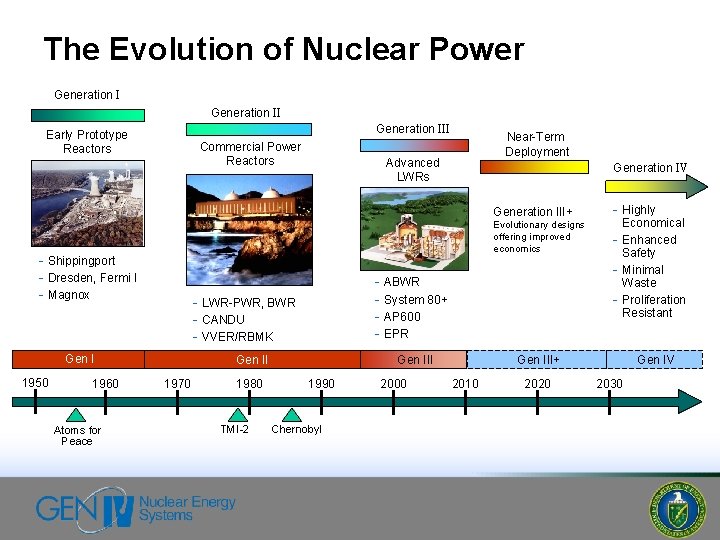This screenshot has width=720, height=540.
Task: Click the Generation I heading
Action: click(87, 95)
